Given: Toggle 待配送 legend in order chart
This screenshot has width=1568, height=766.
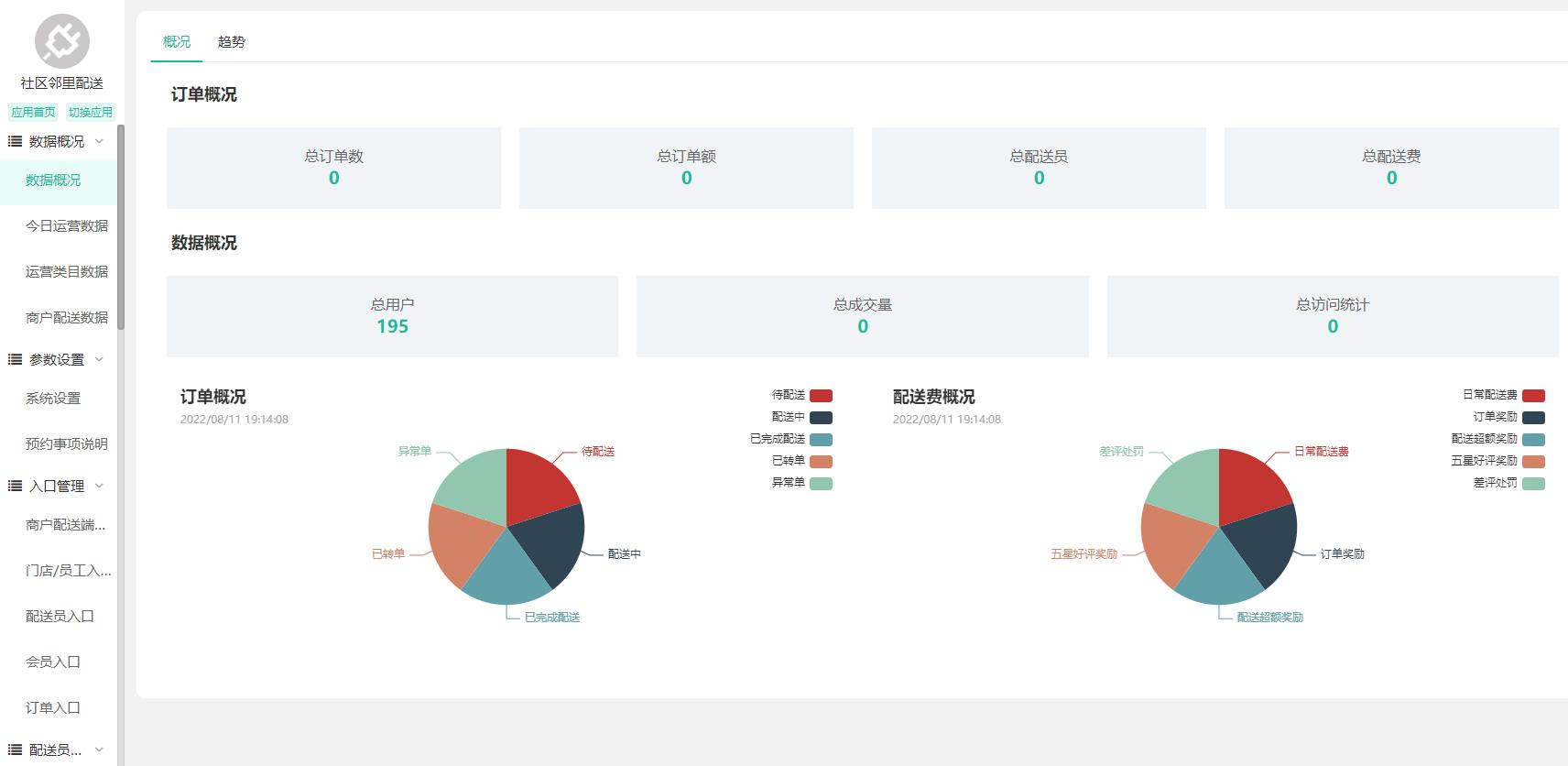Looking at the screenshot, I should pyautogui.click(x=820, y=396).
